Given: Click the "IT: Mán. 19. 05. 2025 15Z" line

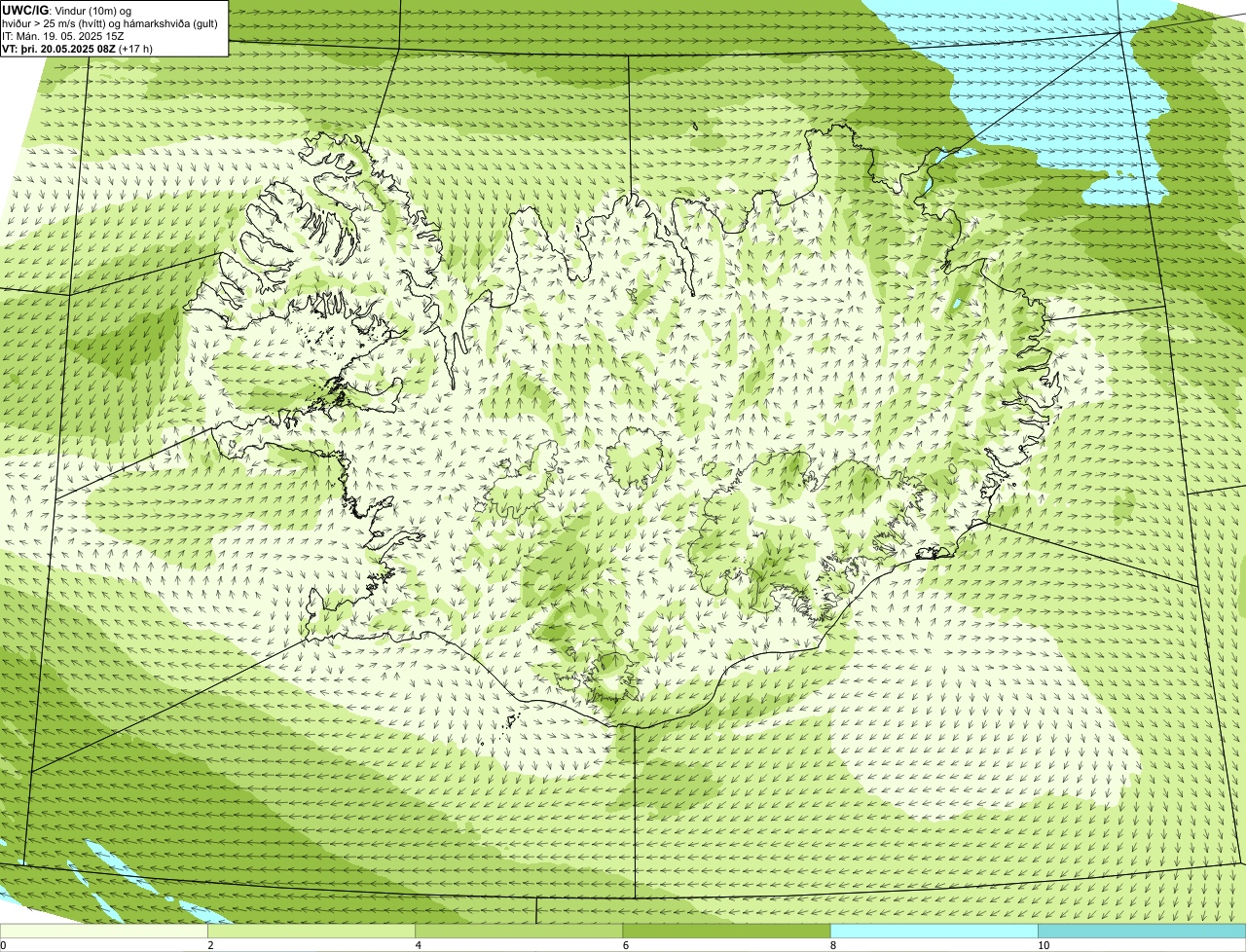Looking at the screenshot, I should click(x=63, y=36).
